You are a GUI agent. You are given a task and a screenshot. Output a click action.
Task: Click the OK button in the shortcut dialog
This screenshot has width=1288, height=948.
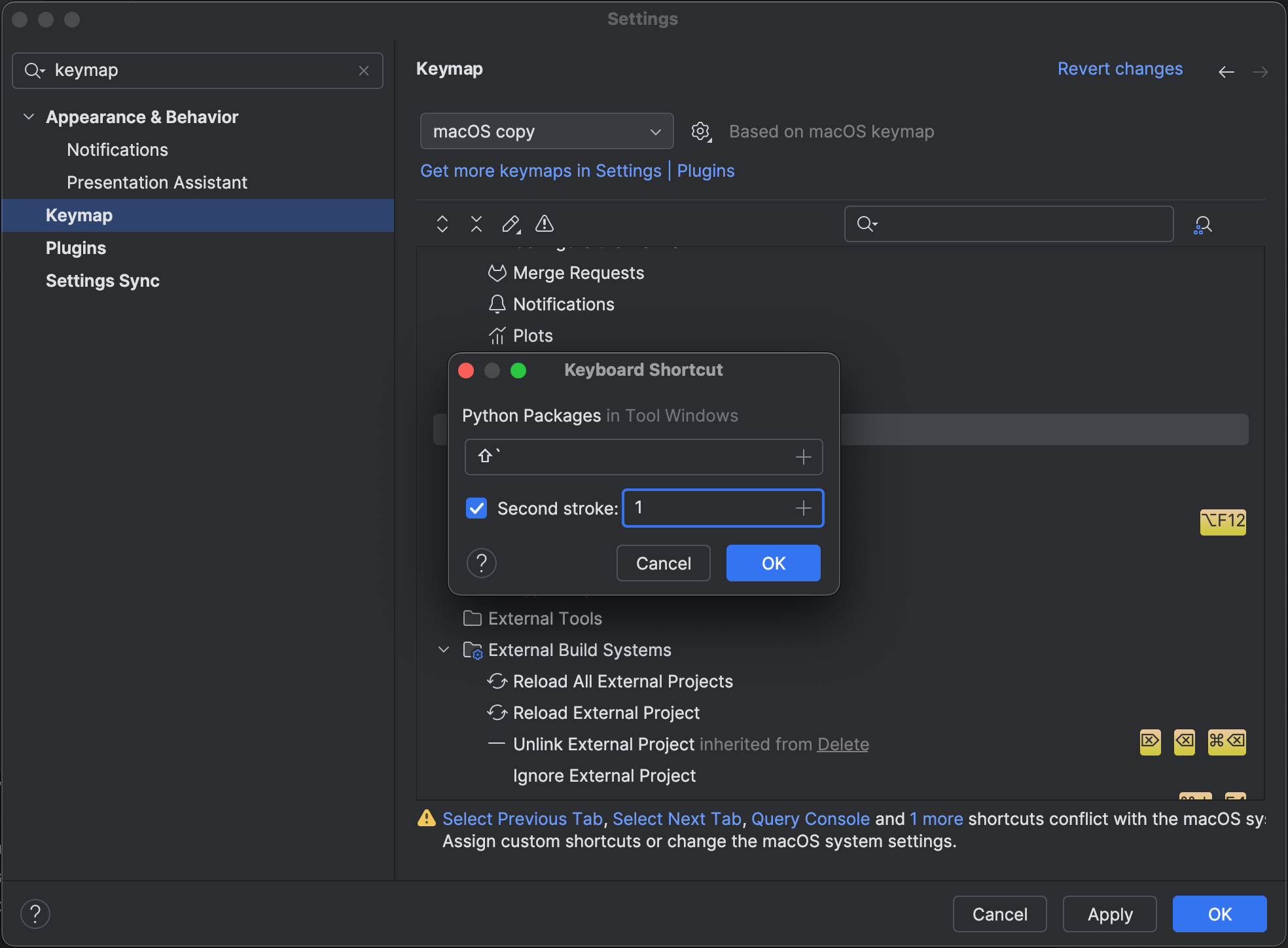tap(773, 562)
